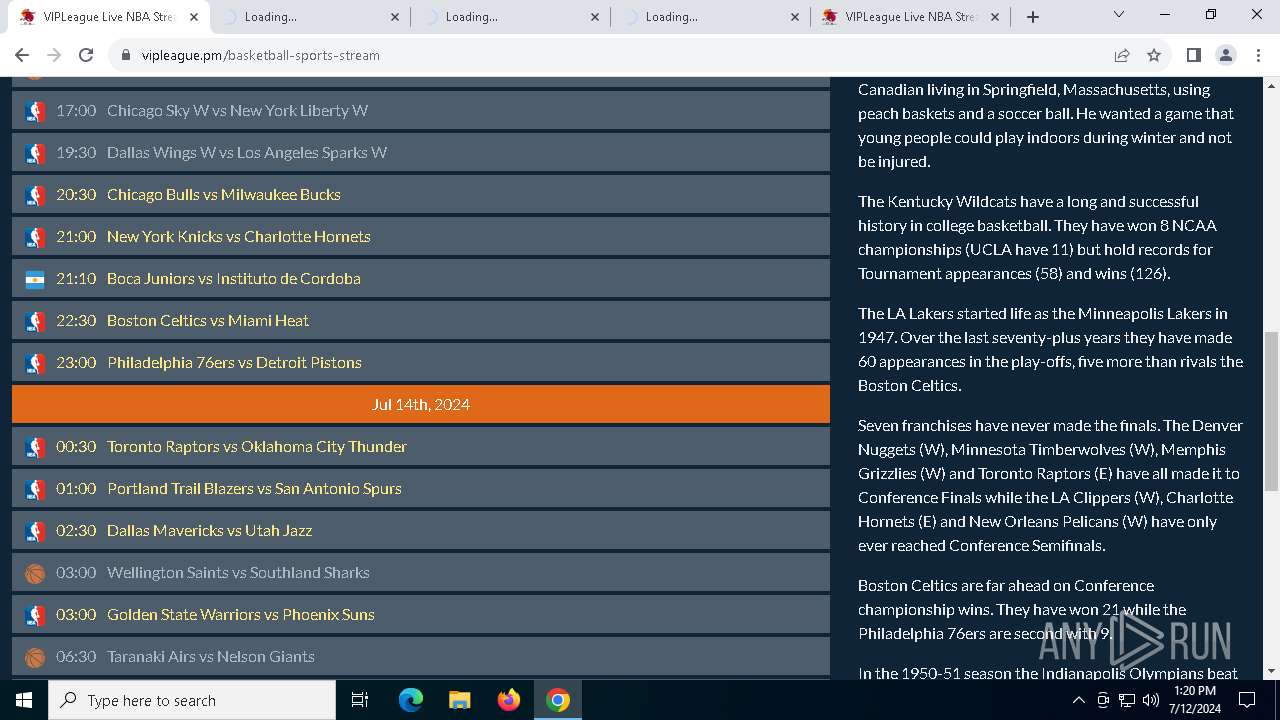Open Chicago Bulls vs Milwaukee Bucks stream
The height and width of the screenshot is (720, 1280).
pos(421,195)
